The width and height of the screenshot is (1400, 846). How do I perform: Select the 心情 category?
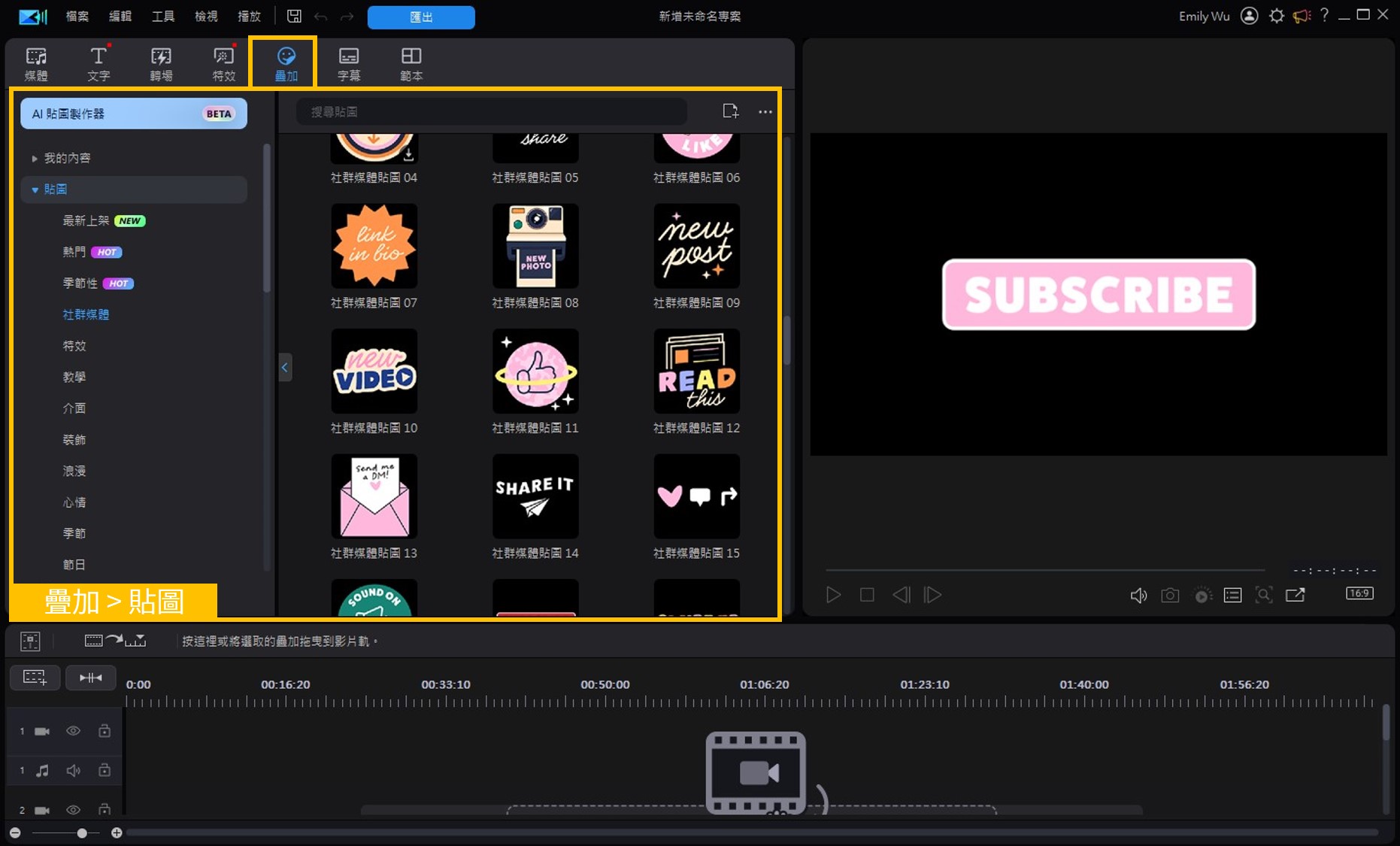click(74, 502)
